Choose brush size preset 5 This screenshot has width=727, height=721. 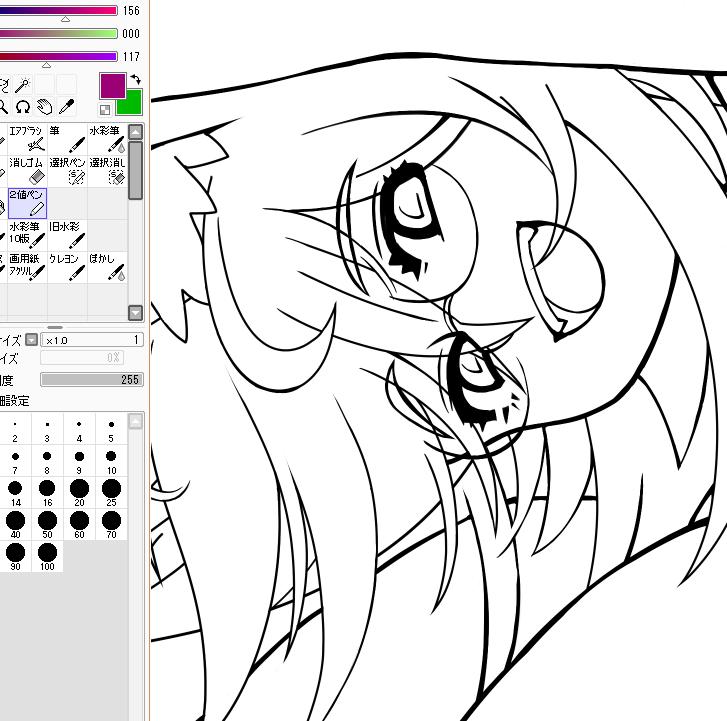point(111,430)
